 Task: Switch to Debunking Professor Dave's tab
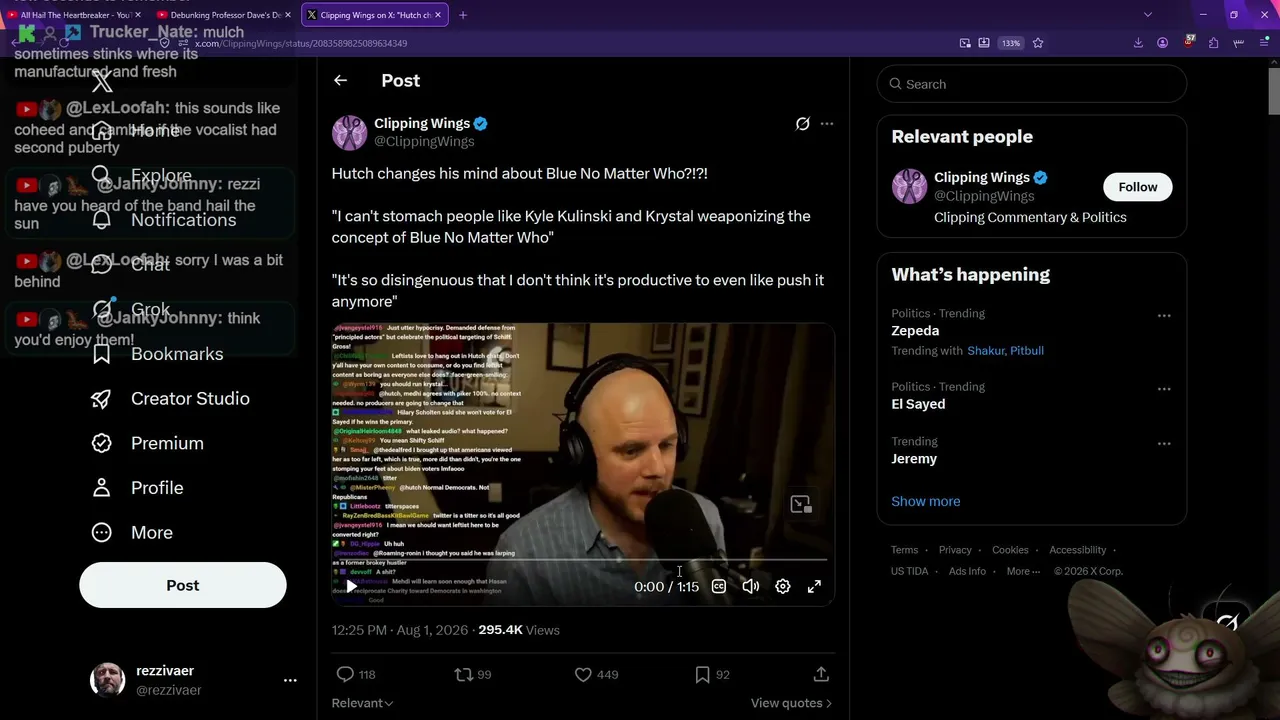225,15
